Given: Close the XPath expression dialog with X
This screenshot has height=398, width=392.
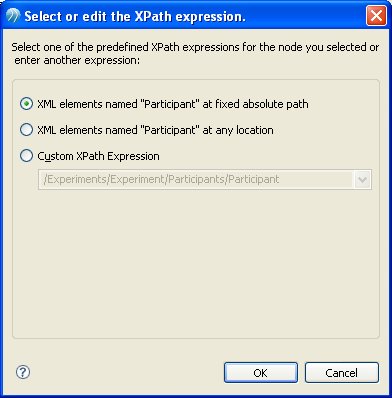Looking at the screenshot, I should 376,16.
